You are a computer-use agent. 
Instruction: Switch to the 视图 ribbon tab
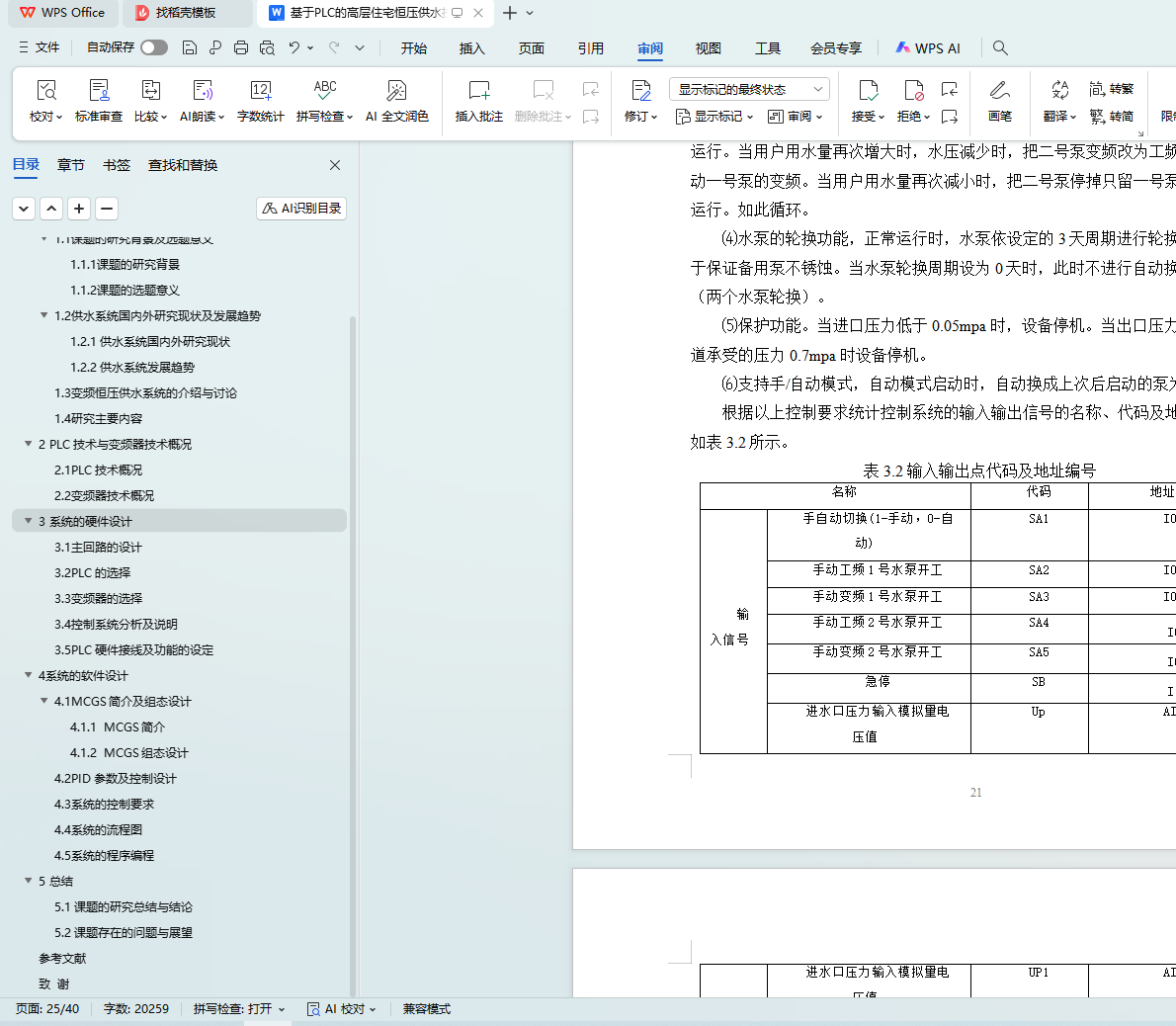[x=708, y=48]
